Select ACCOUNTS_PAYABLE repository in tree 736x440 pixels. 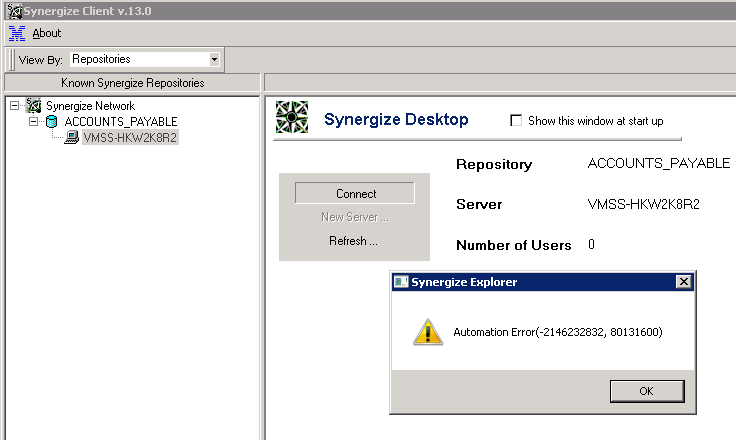121,122
